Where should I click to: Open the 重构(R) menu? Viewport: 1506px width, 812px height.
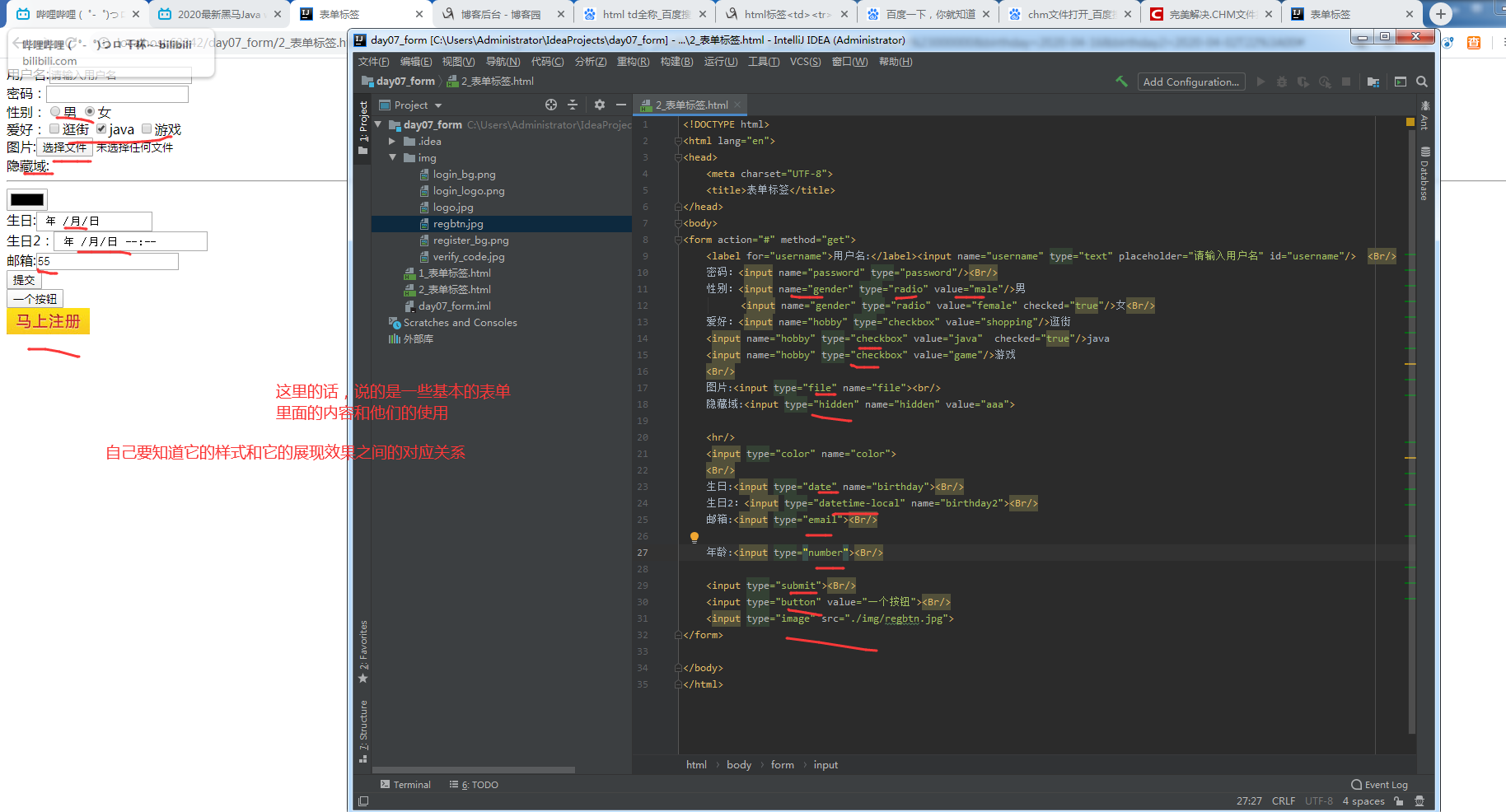[x=633, y=62]
